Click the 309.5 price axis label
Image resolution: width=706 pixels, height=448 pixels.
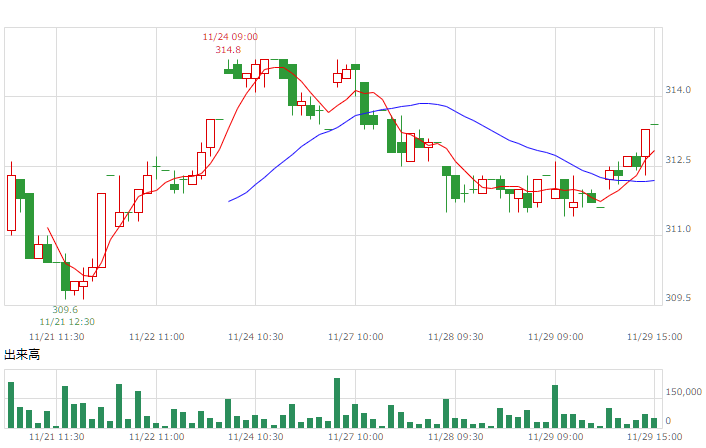click(x=678, y=298)
